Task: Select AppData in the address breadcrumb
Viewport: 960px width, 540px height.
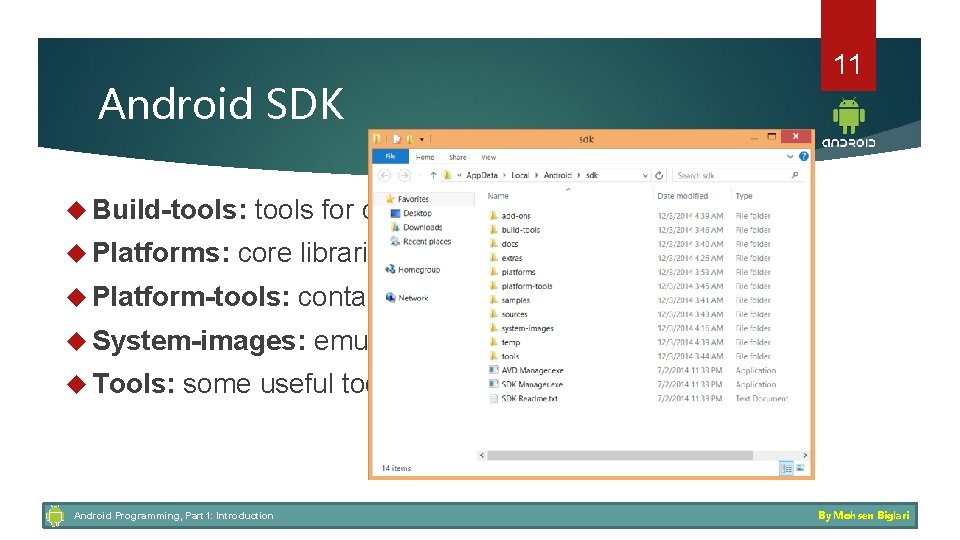Action: tap(482, 175)
